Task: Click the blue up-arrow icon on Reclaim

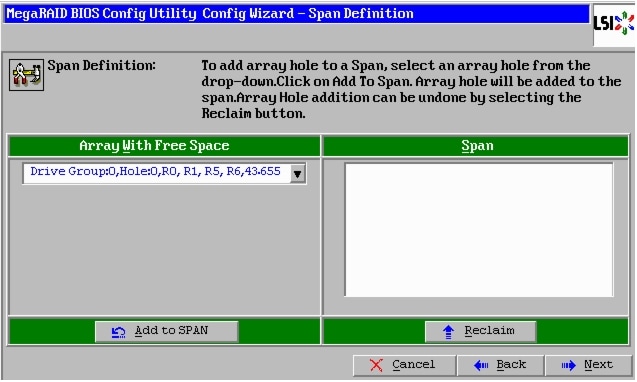Action: click(x=448, y=332)
